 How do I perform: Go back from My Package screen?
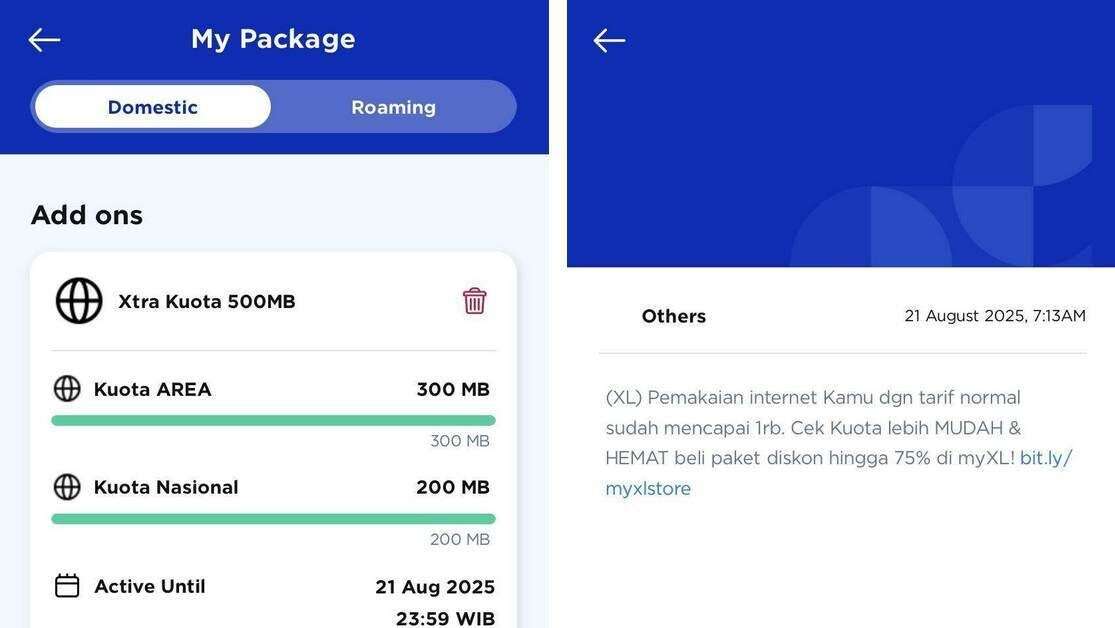44,40
